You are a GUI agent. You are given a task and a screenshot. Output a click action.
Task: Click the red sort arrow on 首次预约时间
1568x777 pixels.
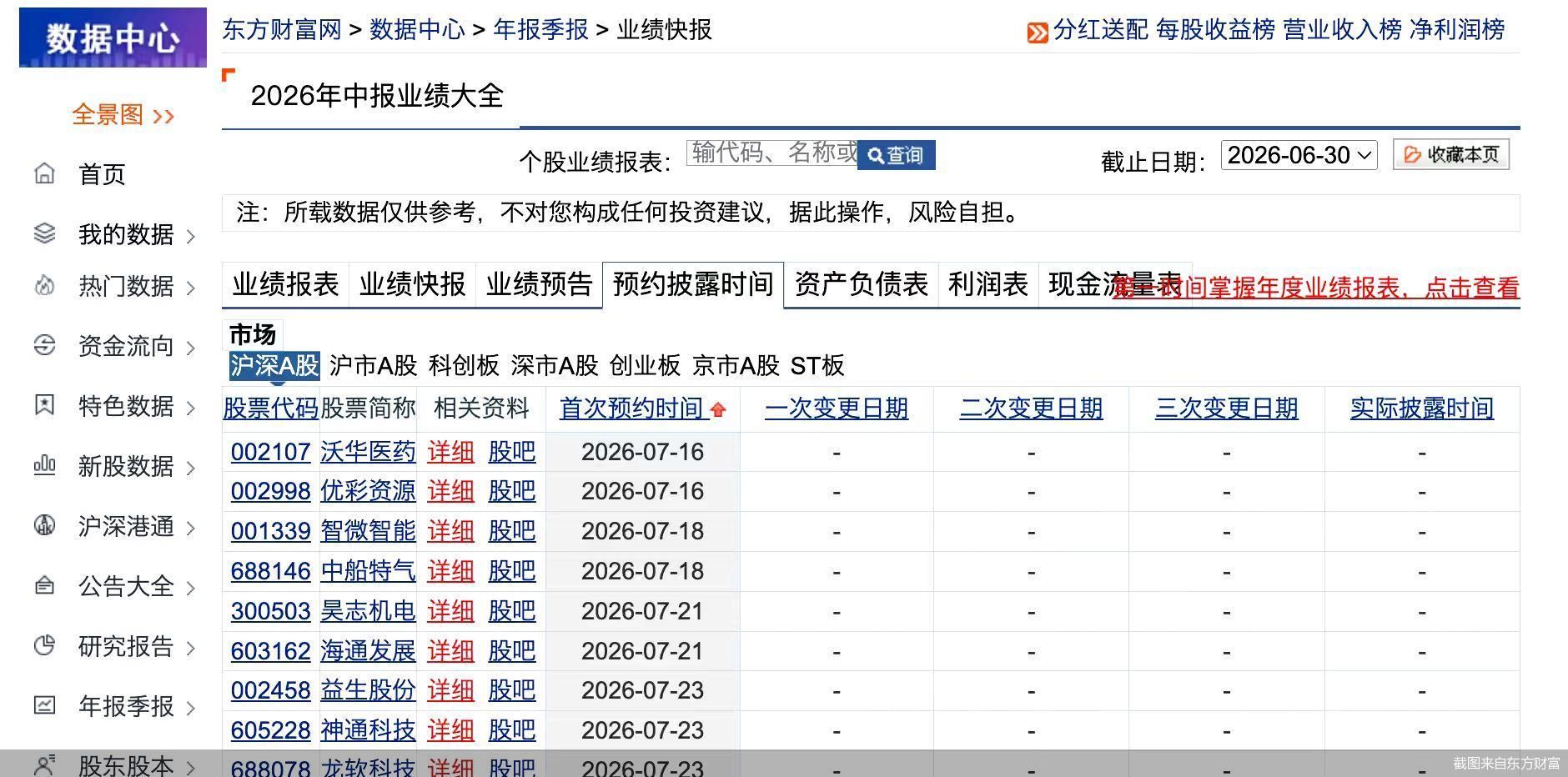click(718, 409)
